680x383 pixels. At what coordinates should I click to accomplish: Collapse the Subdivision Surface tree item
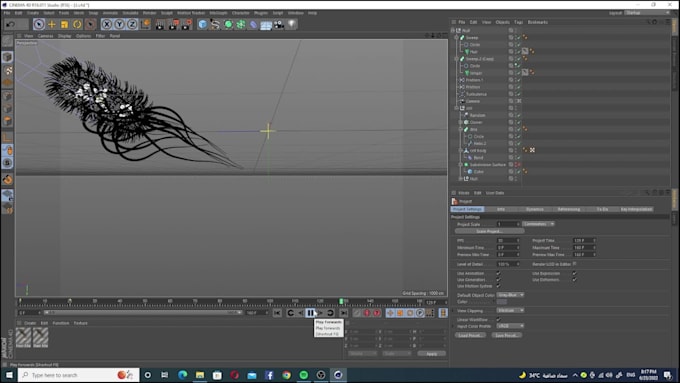(460, 165)
